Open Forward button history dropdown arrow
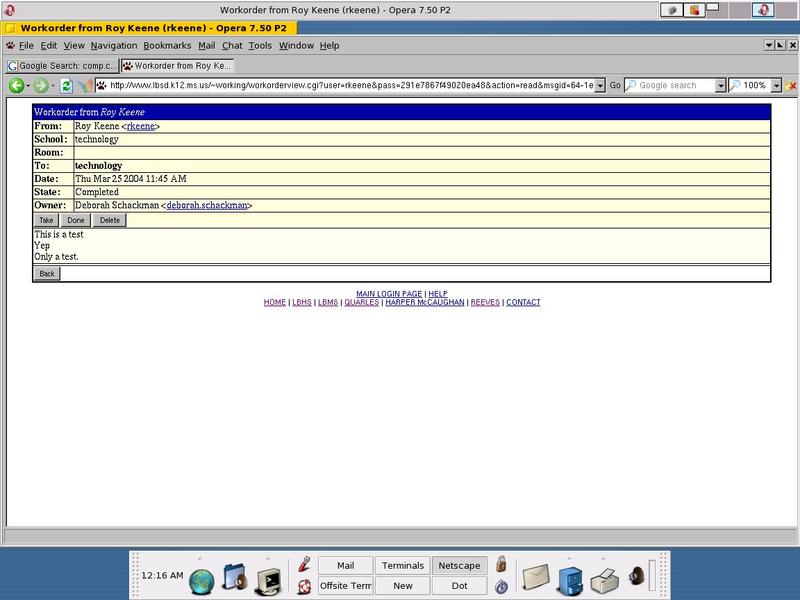800x600 pixels. 53,86
